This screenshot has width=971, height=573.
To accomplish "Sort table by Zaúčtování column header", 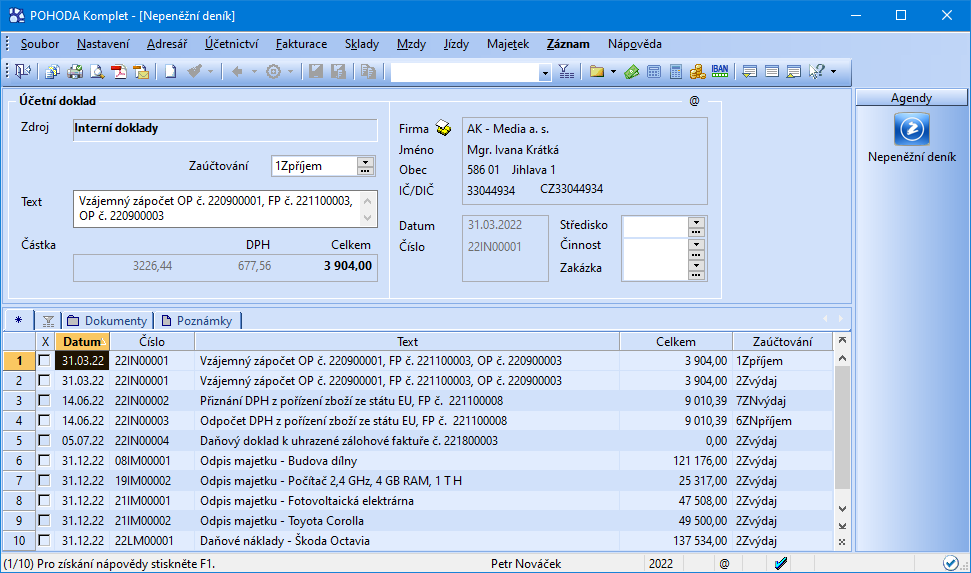I will click(x=782, y=341).
